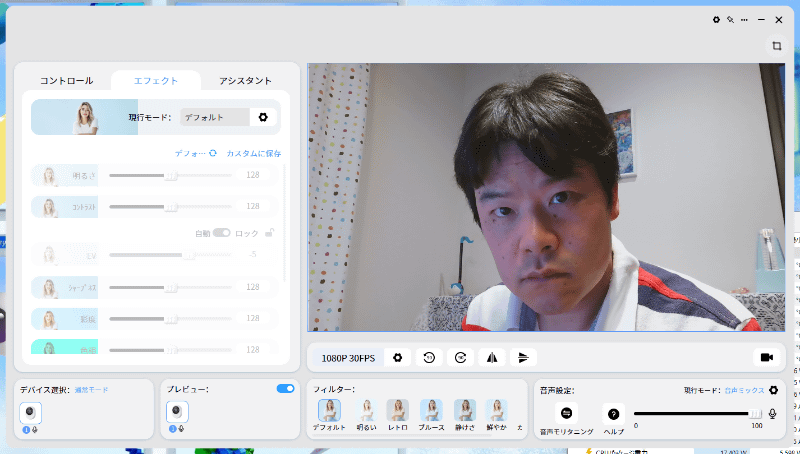This screenshot has width=800, height=454.
Task: Click the crop icon above the preview
Action: point(777,45)
